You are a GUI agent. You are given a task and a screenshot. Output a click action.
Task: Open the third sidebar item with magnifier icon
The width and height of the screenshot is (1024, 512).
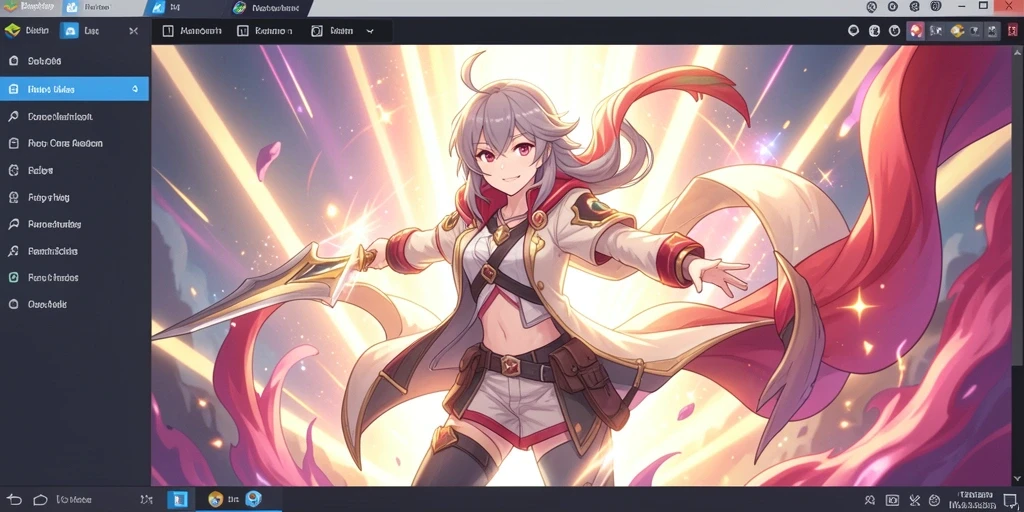74,116
